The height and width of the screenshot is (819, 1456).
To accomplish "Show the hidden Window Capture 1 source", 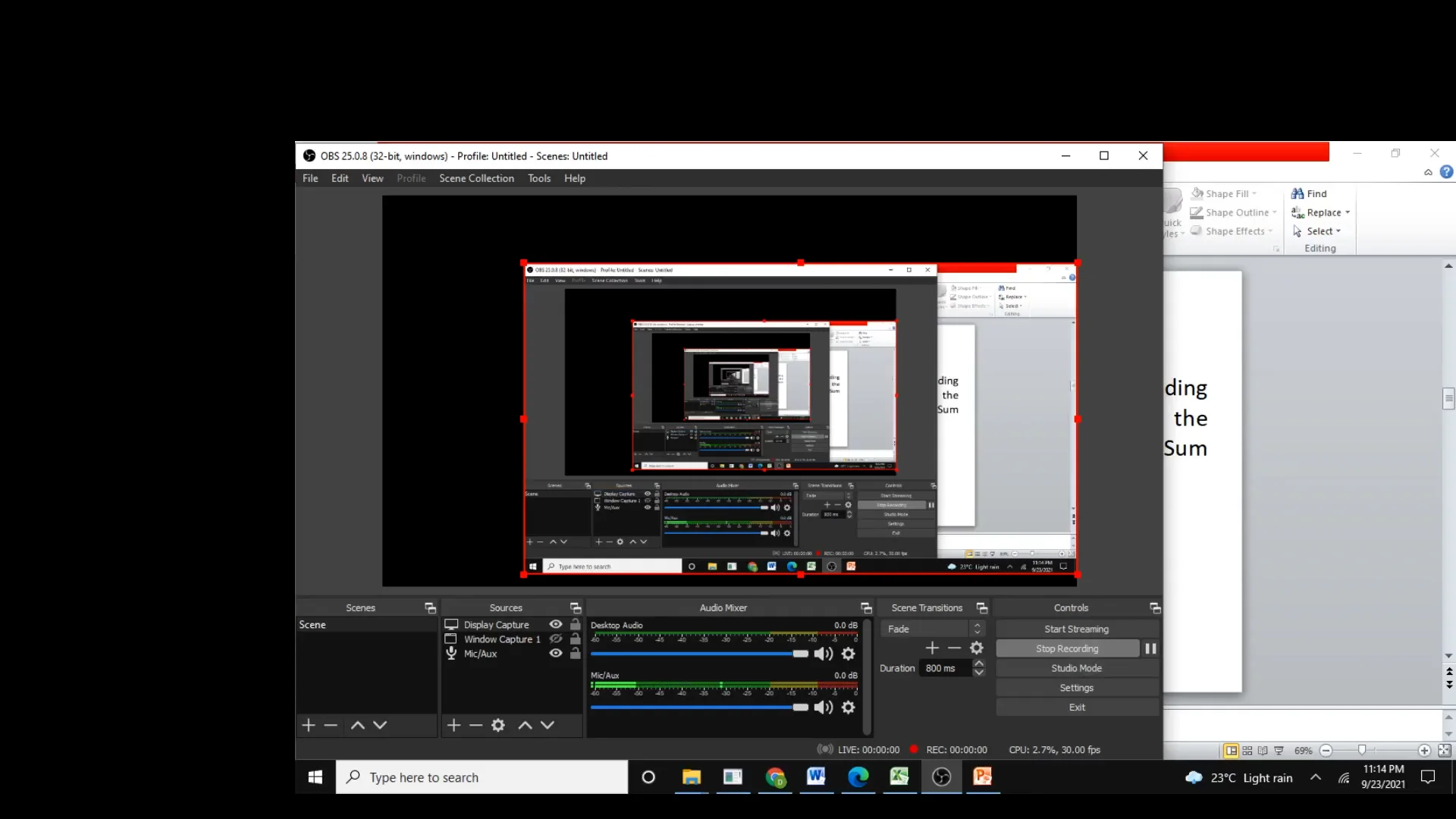I will click(556, 639).
